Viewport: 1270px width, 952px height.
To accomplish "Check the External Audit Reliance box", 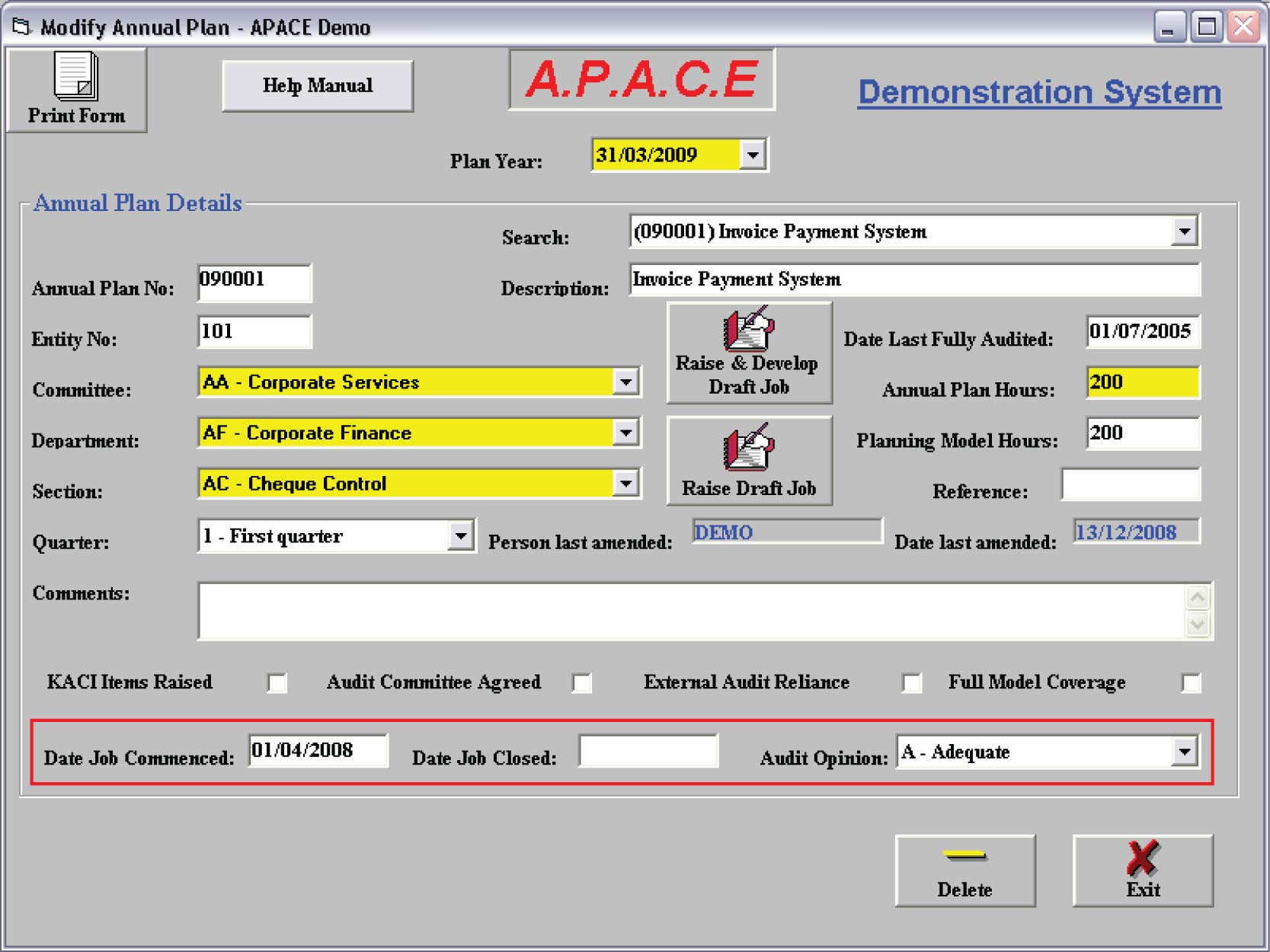I will coord(911,683).
